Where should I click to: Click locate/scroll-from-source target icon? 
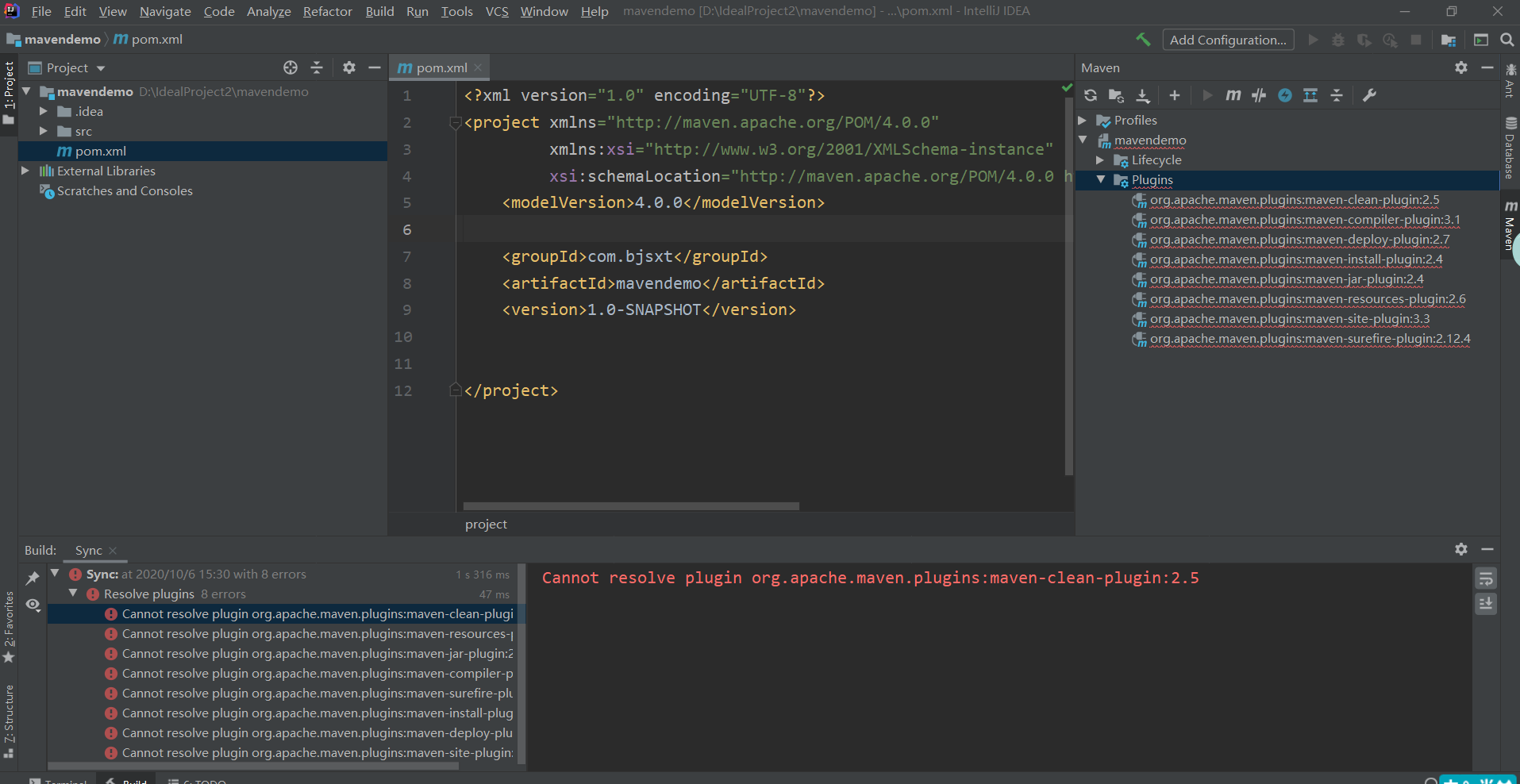(x=291, y=67)
